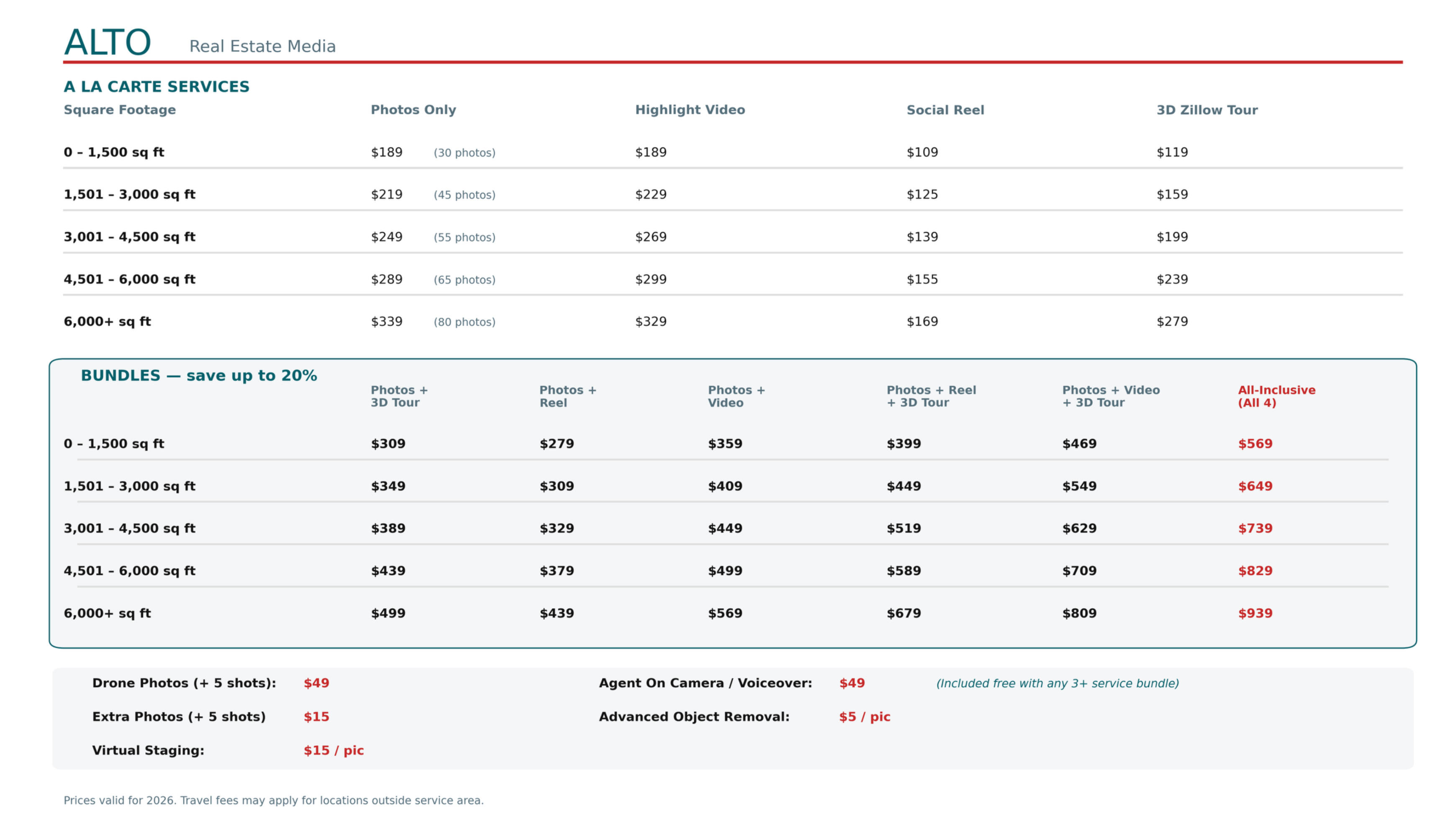The width and height of the screenshot is (1456, 819).
Task: Select the A LA CARTE SERVICES heading
Action: point(156,87)
